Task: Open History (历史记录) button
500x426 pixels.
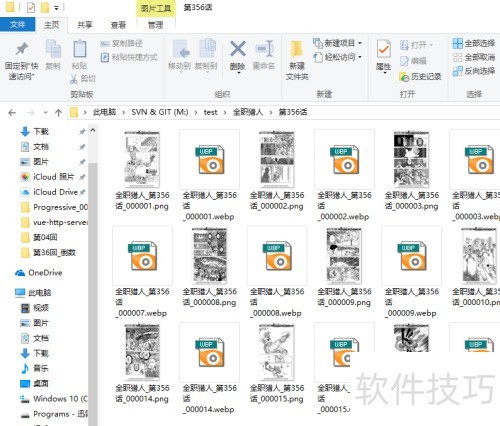Action: 420,77
